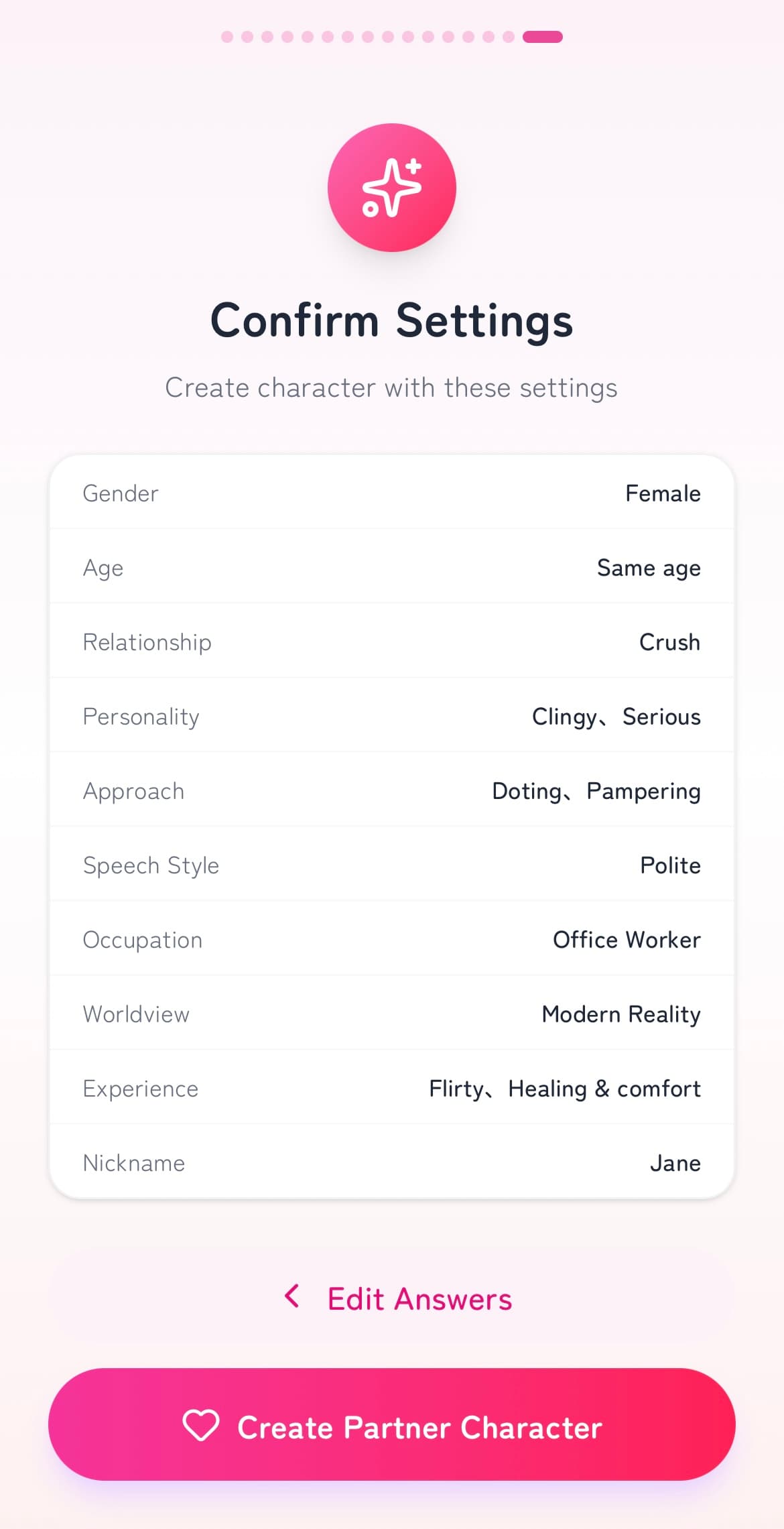Tap the Edit Answers link
The width and height of the screenshot is (784, 1529).
pyautogui.click(x=419, y=1298)
